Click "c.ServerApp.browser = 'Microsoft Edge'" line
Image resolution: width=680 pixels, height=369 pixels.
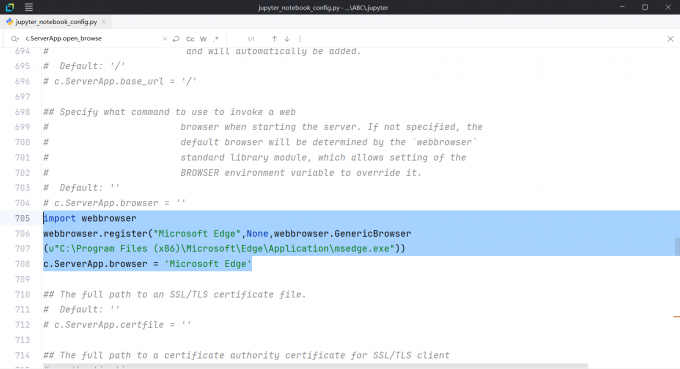pyautogui.click(x=147, y=264)
